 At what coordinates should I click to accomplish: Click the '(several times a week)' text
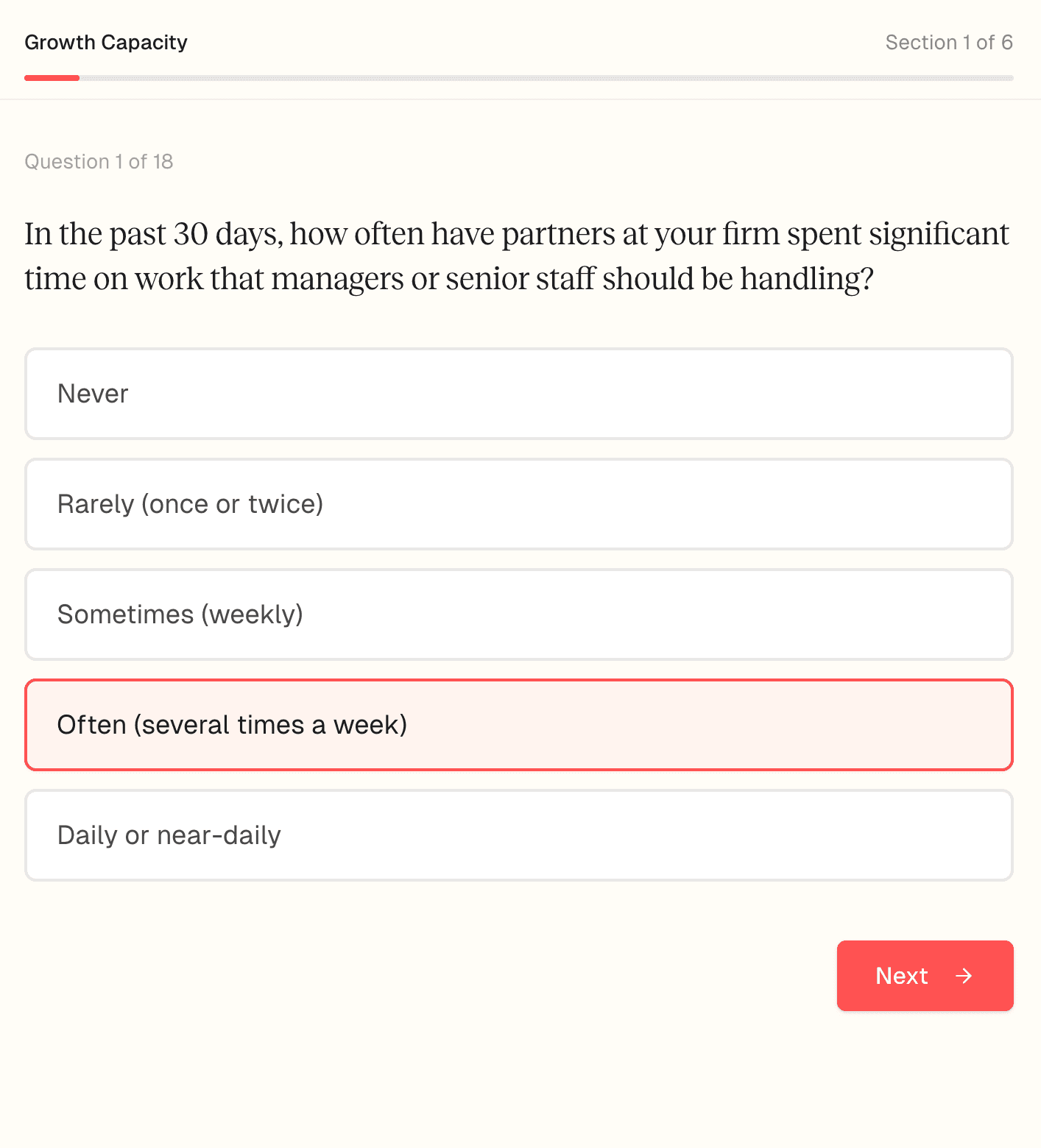(270, 725)
